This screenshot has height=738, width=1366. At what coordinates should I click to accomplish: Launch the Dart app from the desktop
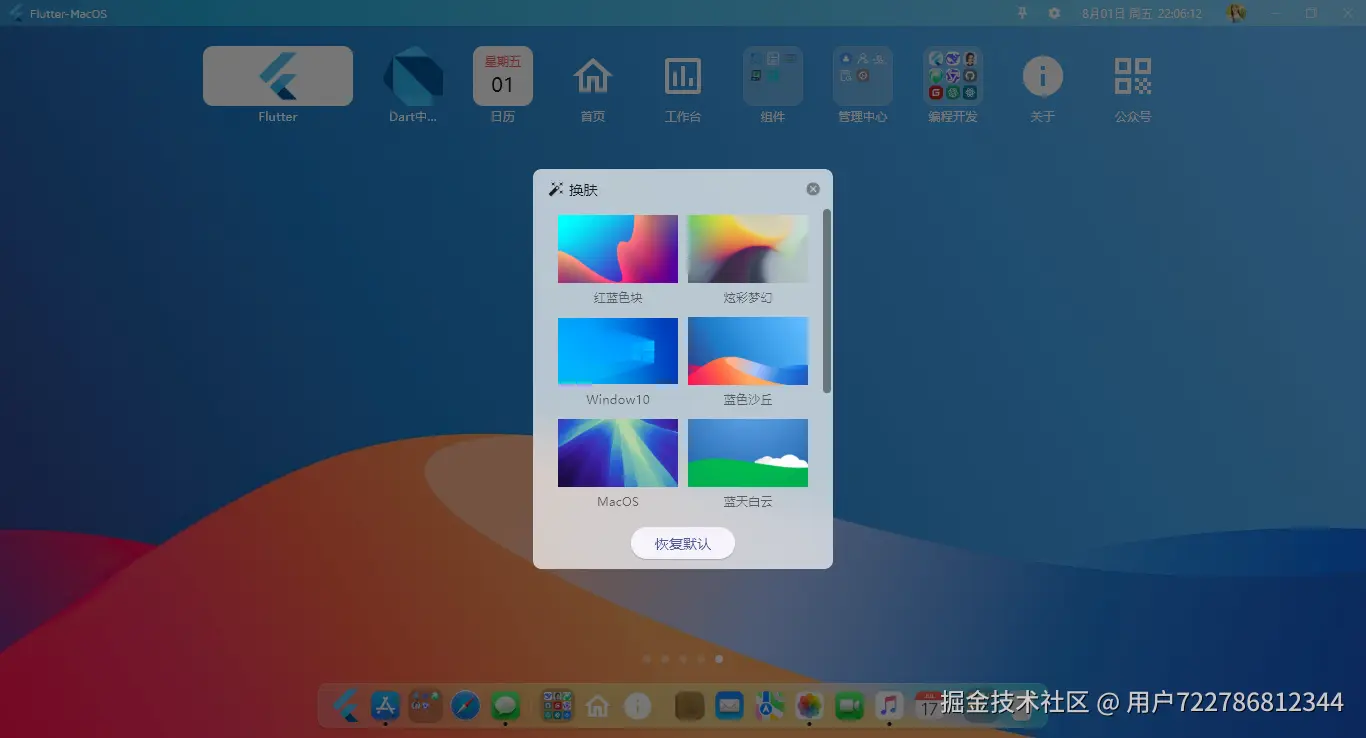[413, 75]
